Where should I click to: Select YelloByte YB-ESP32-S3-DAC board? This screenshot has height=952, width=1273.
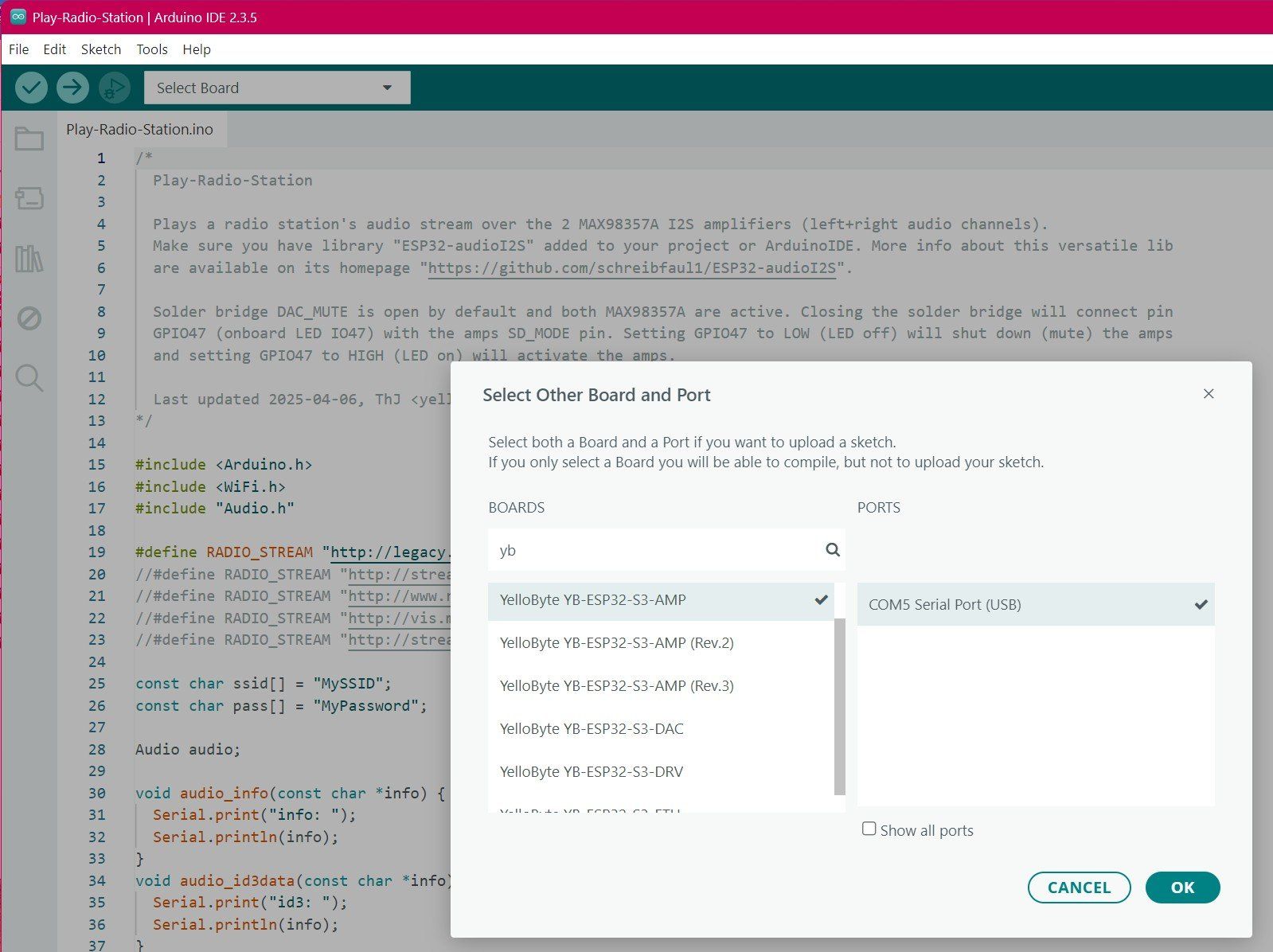coord(661,729)
